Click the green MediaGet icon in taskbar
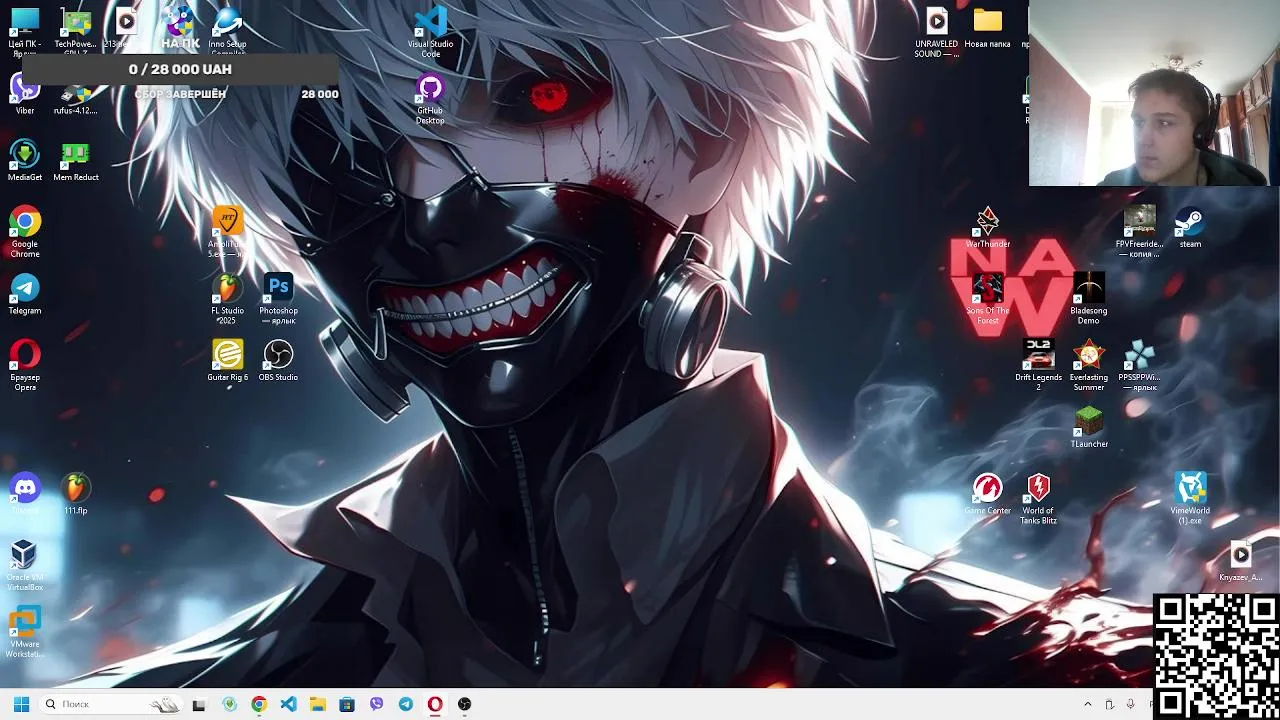Screen dimensions: 1280x720 point(229,704)
